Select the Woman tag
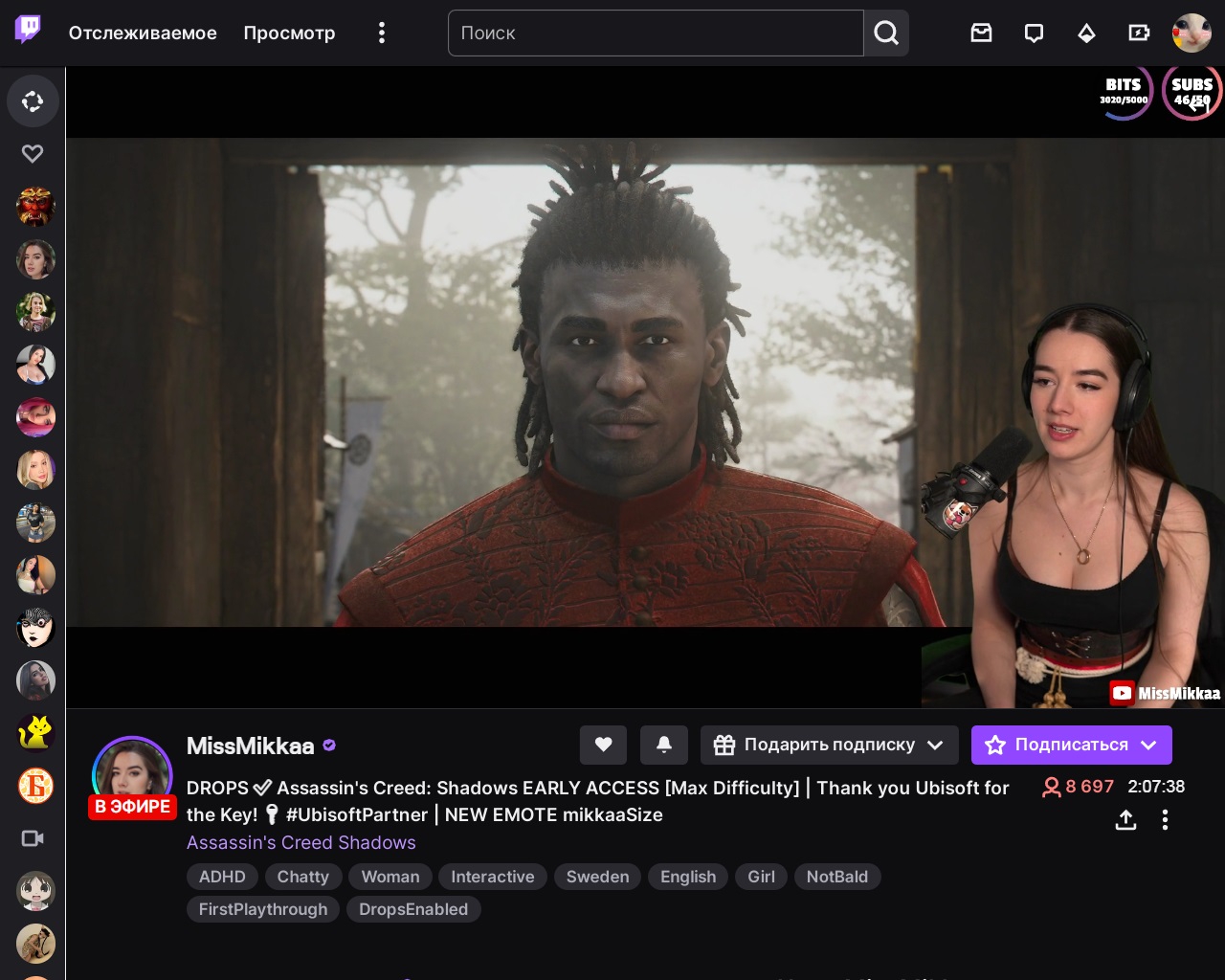This screenshot has width=1225, height=980. [x=390, y=877]
